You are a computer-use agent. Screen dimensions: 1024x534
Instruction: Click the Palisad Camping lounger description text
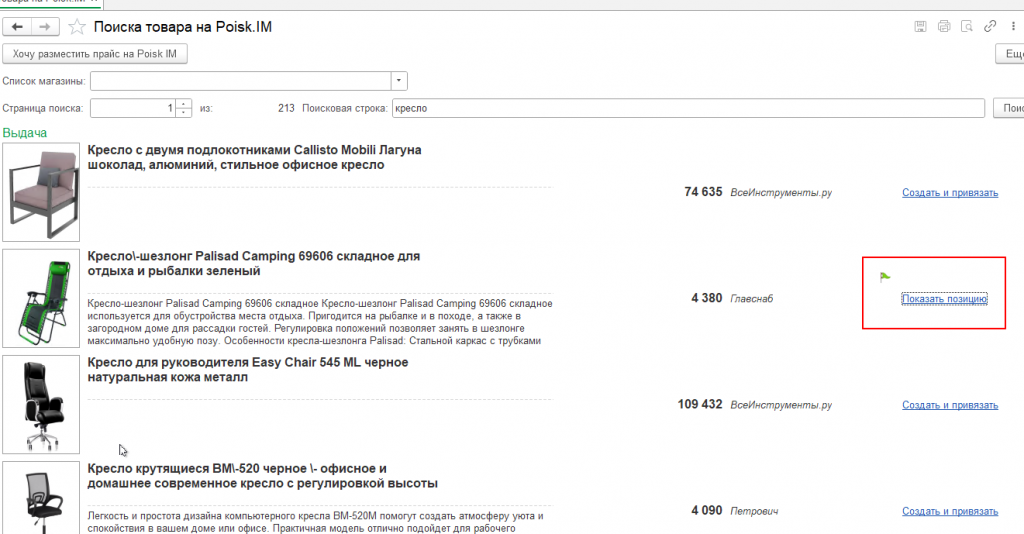[320, 322]
